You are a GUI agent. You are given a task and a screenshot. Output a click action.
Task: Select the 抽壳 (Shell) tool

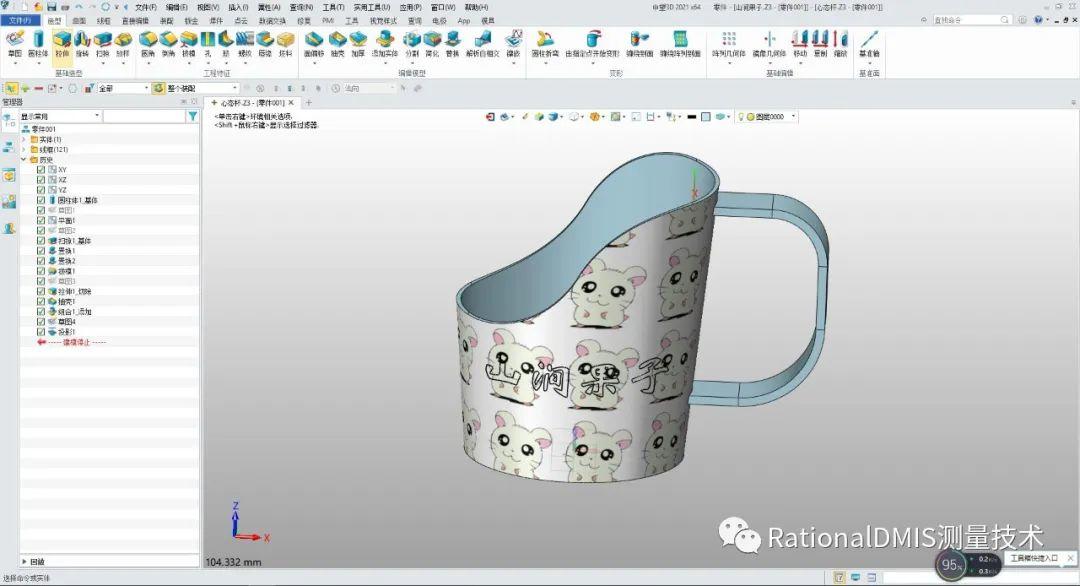[x=338, y=43]
